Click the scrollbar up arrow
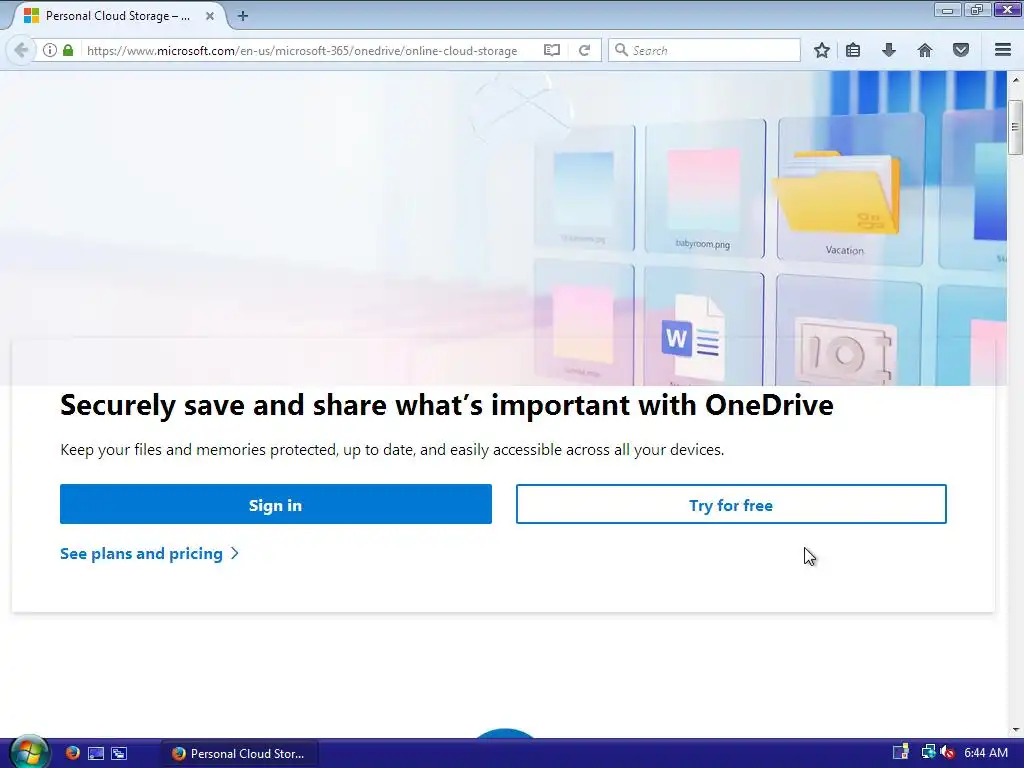Image resolution: width=1024 pixels, height=768 pixels. coord(1016,79)
